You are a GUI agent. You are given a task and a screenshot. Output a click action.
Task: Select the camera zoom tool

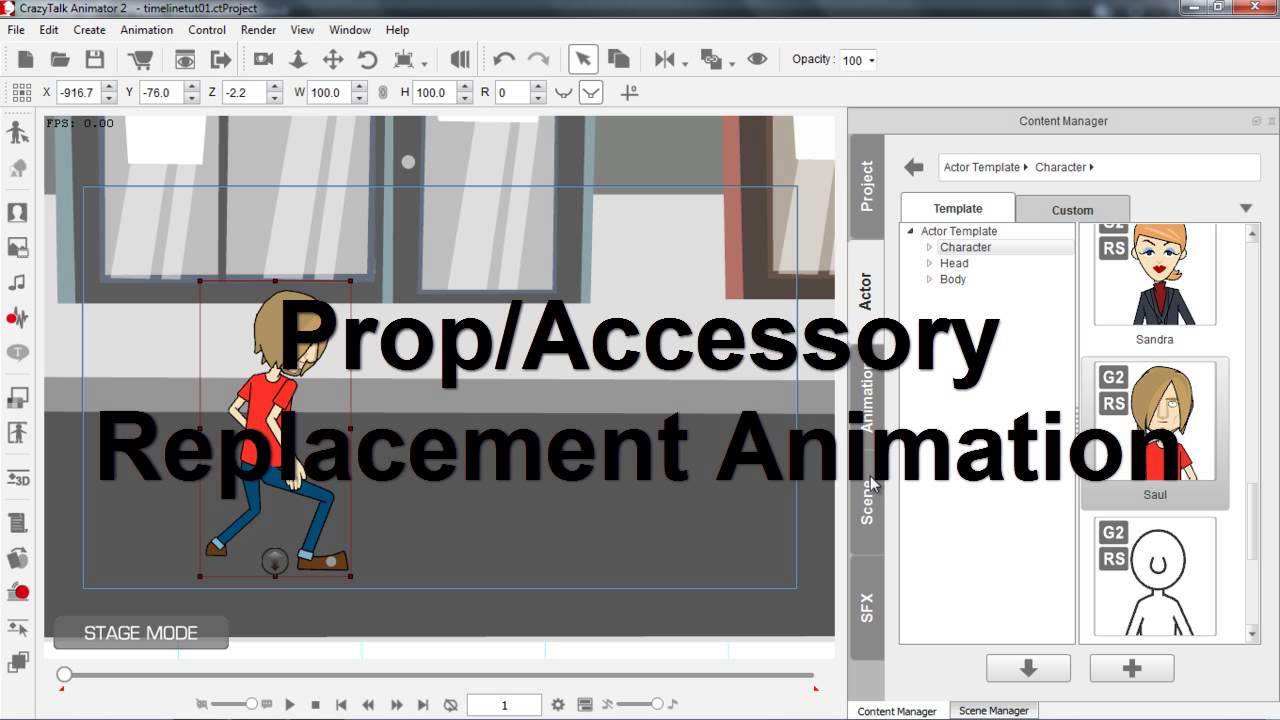point(298,60)
